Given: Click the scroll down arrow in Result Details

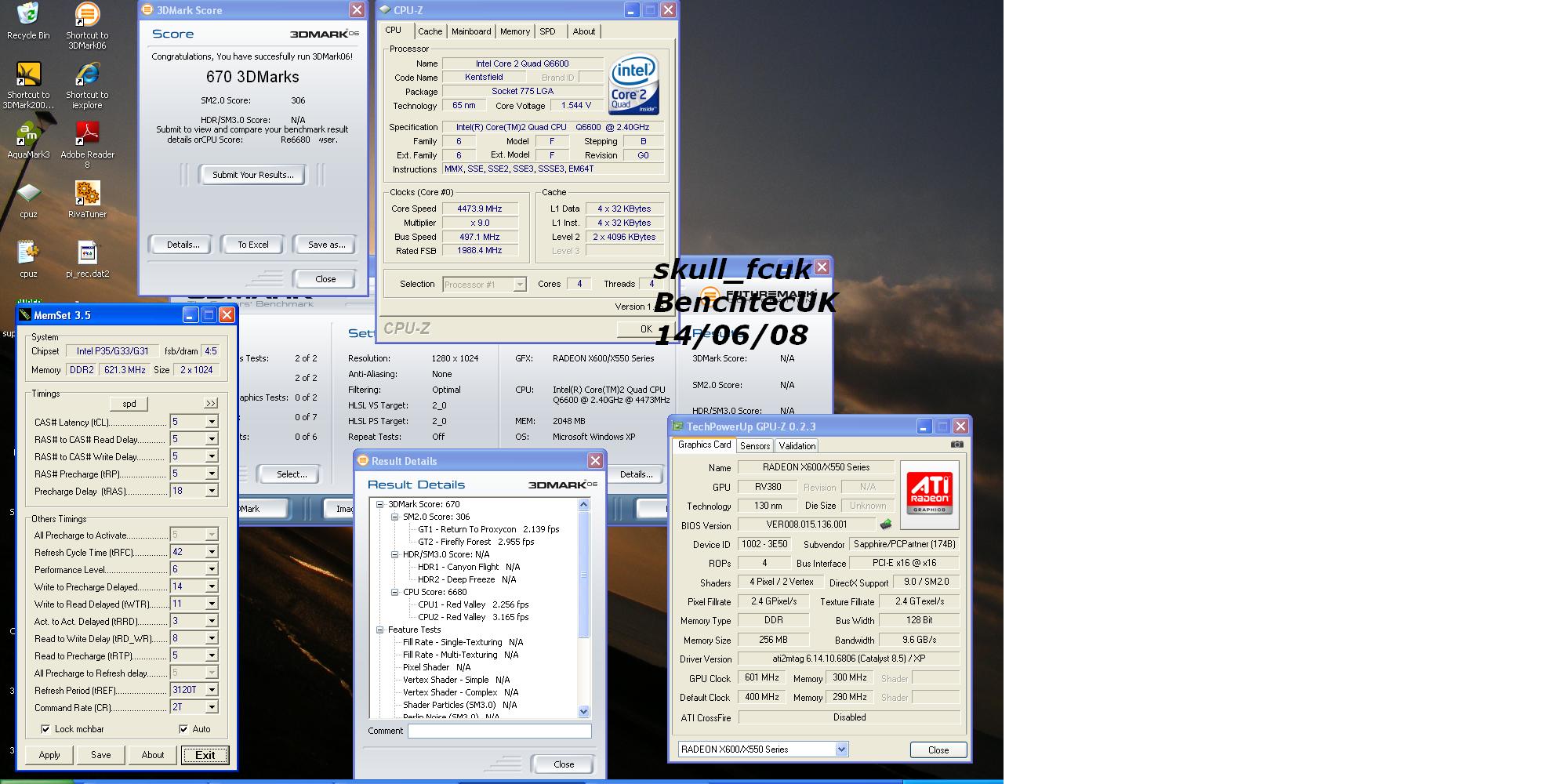Looking at the screenshot, I should point(583,712).
